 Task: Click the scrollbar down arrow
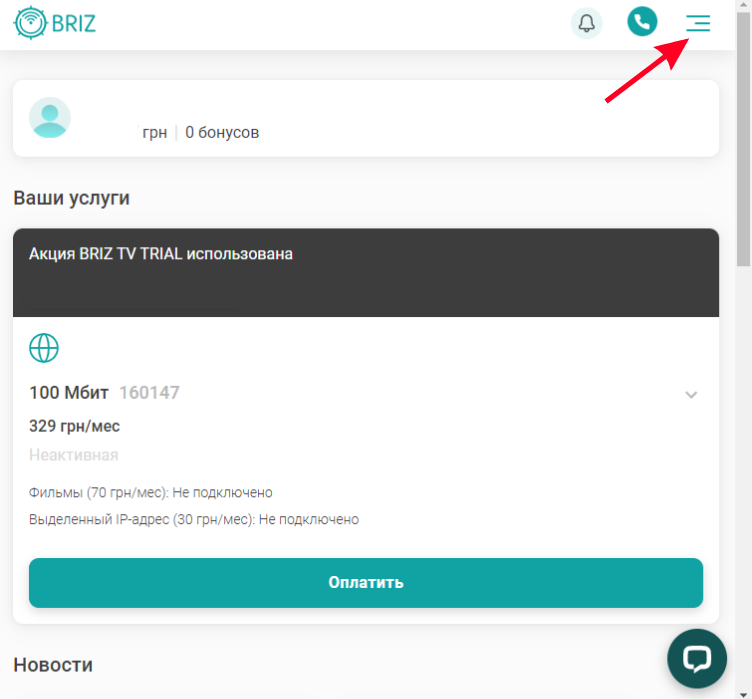743,694
